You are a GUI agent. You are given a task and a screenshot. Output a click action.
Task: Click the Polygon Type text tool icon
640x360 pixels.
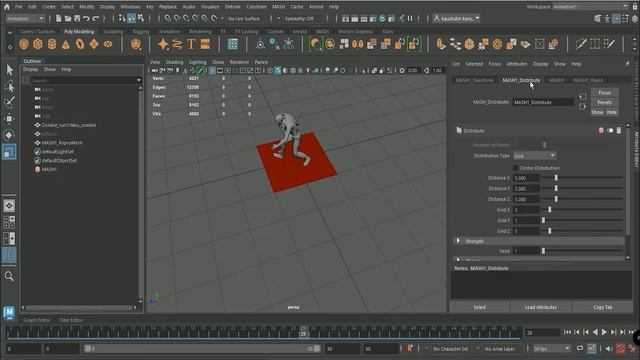point(191,44)
